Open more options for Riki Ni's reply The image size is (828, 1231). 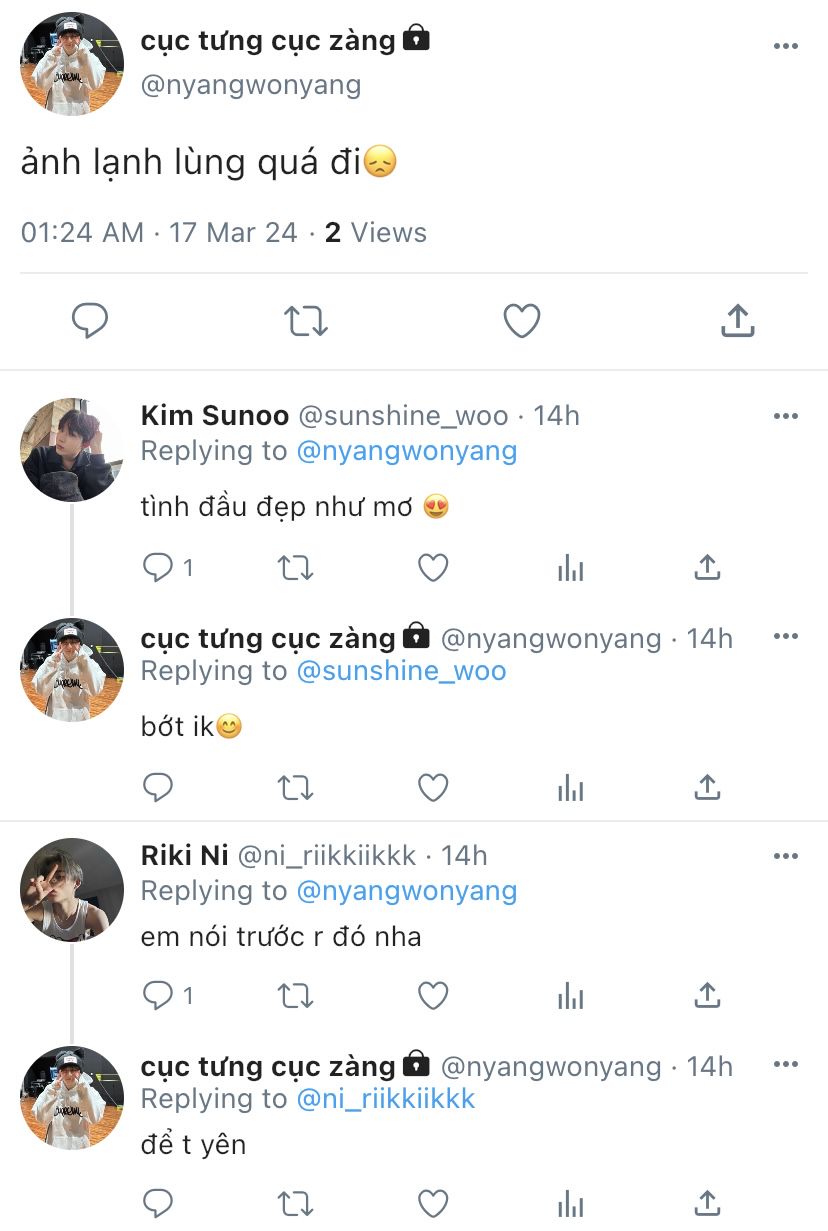click(x=786, y=856)
